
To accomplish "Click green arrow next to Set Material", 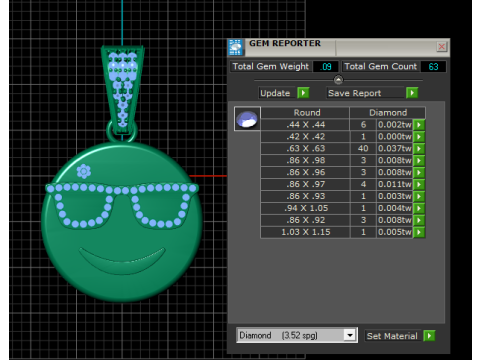I will point(429,336).
